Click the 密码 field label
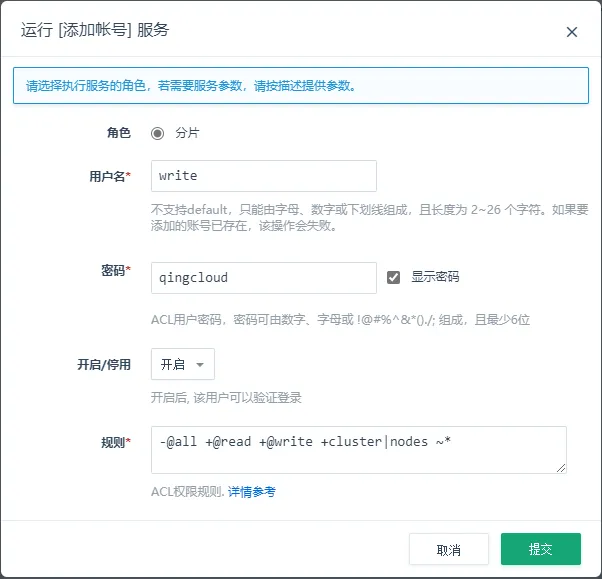The width and height of the screenshot is (602, 579). [116, 270]
